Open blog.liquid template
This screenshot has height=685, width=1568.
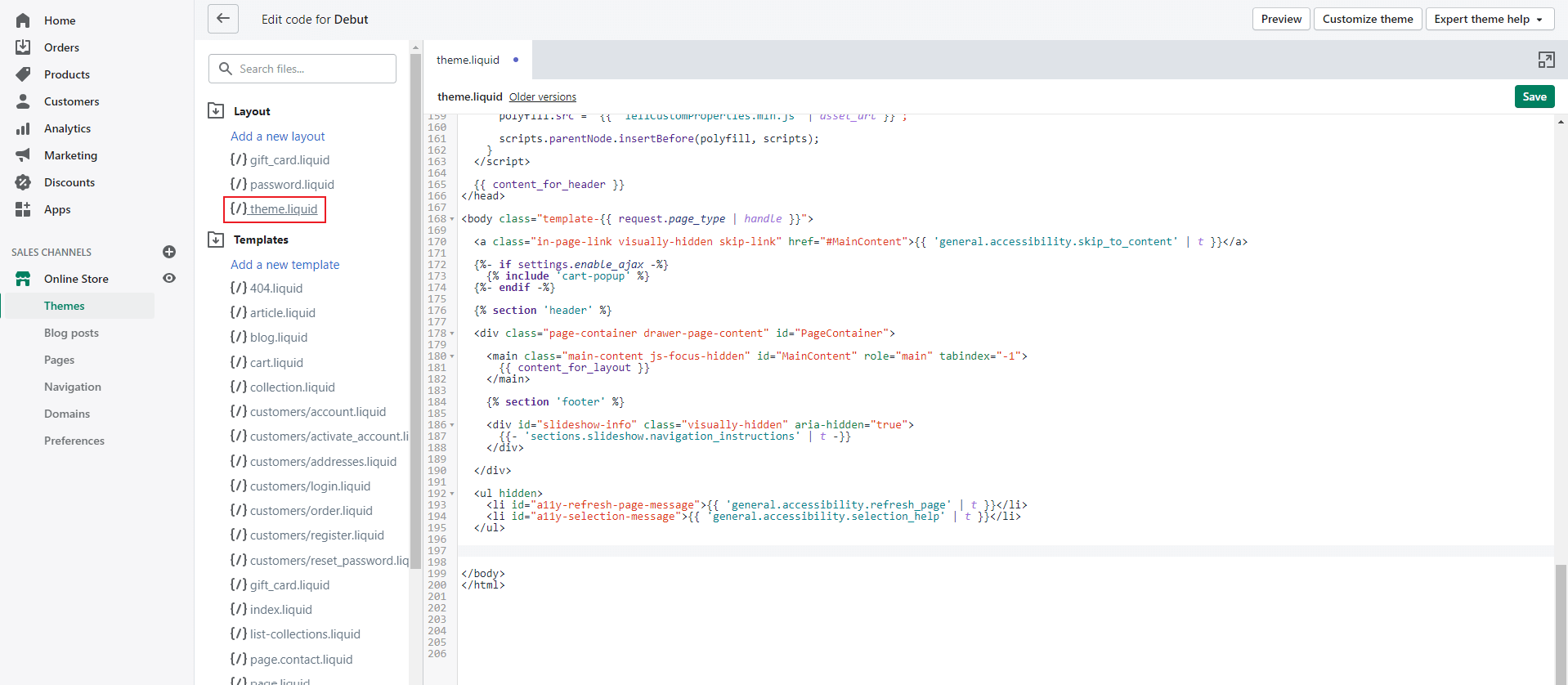pyautogui.click(x=269, y=338)
